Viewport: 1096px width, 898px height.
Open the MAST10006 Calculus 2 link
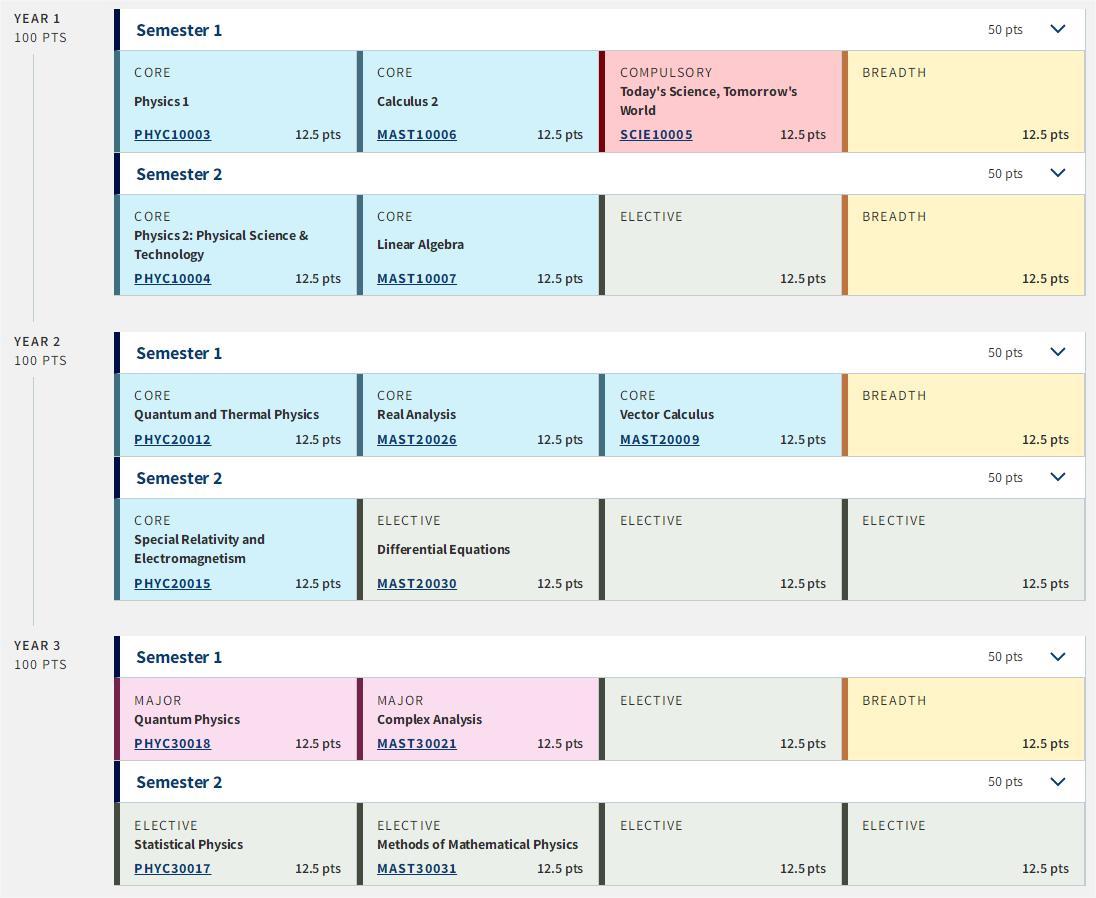pos(417,134)
